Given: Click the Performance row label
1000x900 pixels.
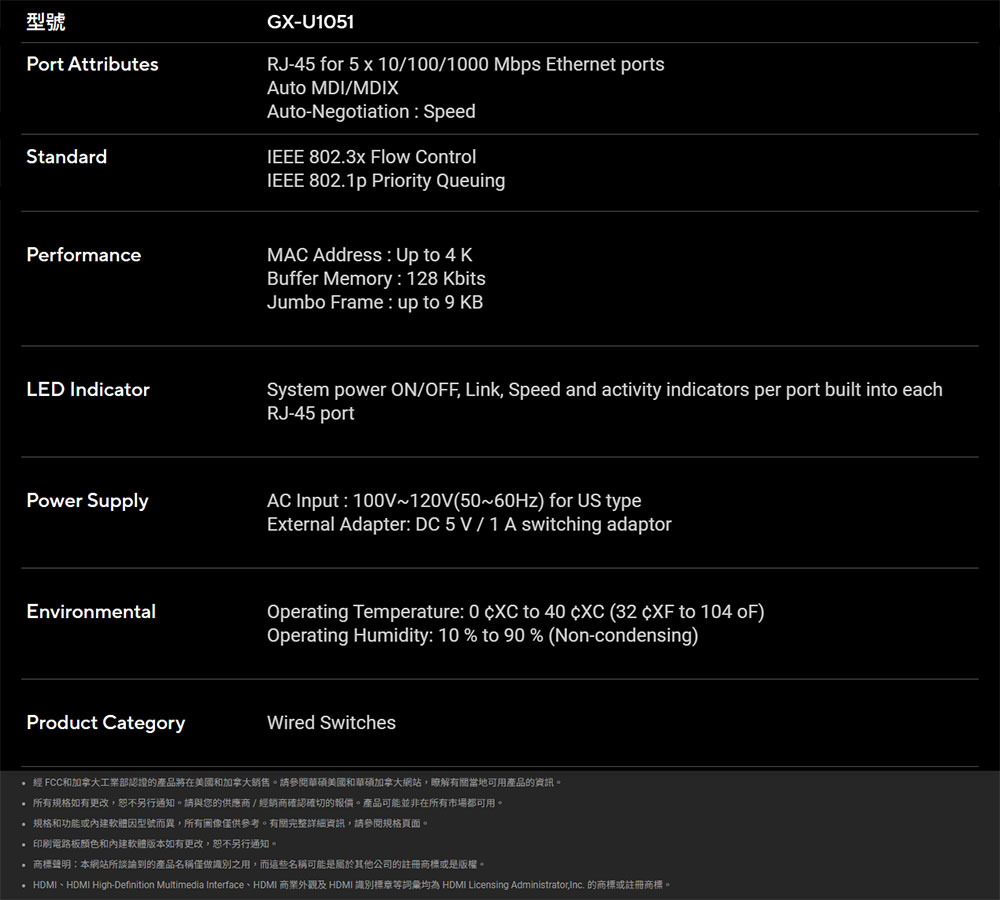Looking at the screenshot, I should pyautogui.click(x=83, y=255).
